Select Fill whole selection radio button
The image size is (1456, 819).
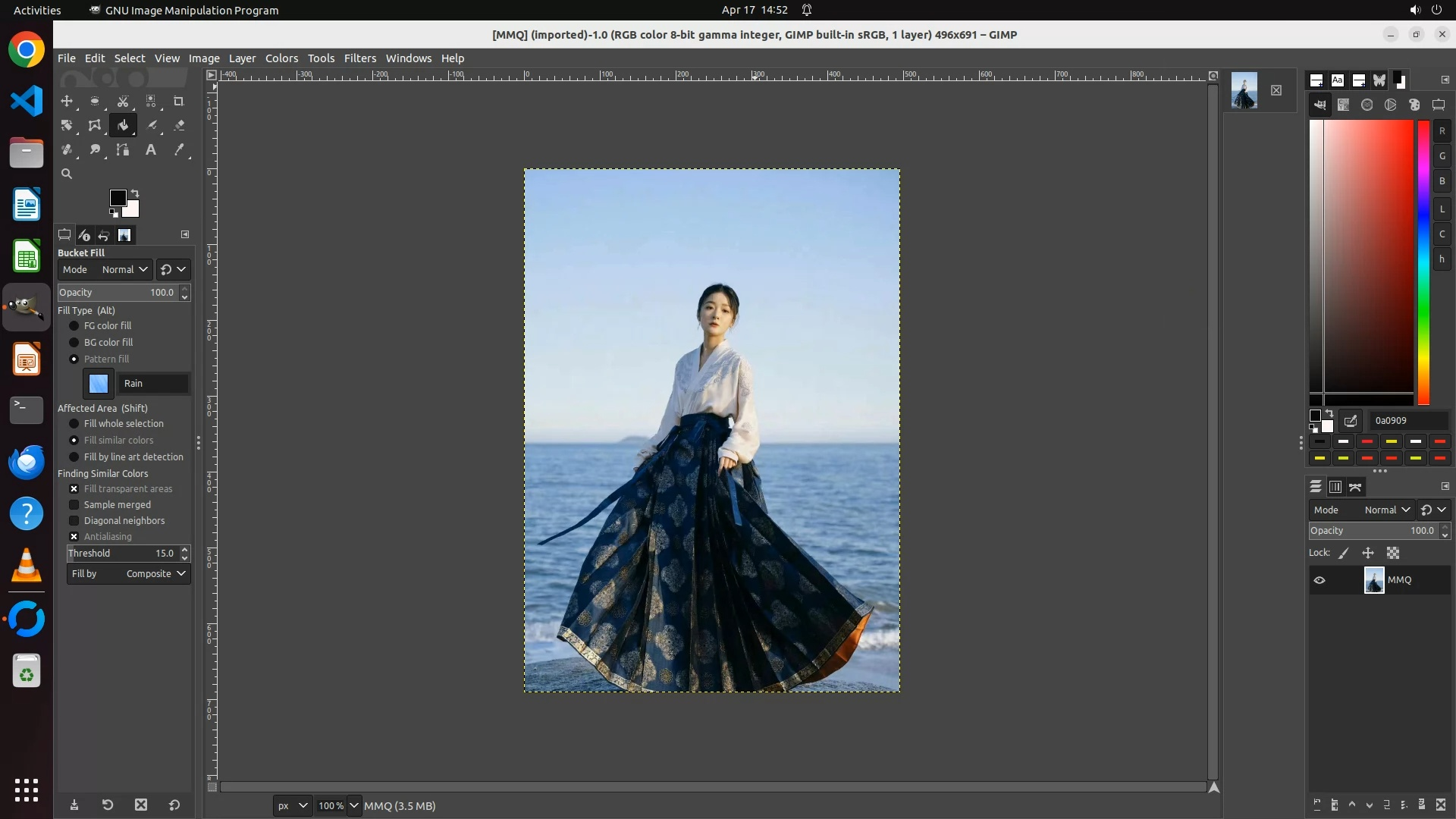[x=74, y=423]
